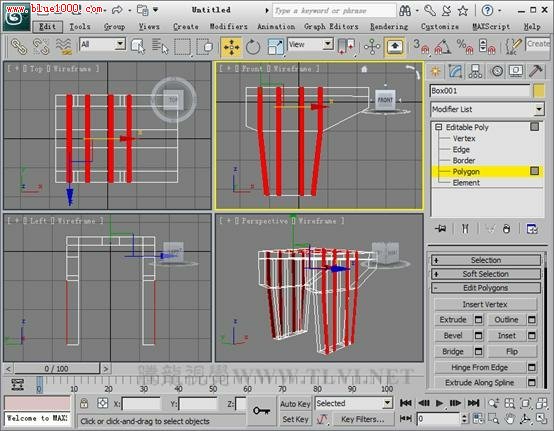Open the Modifiers menu

coord(229,26)
